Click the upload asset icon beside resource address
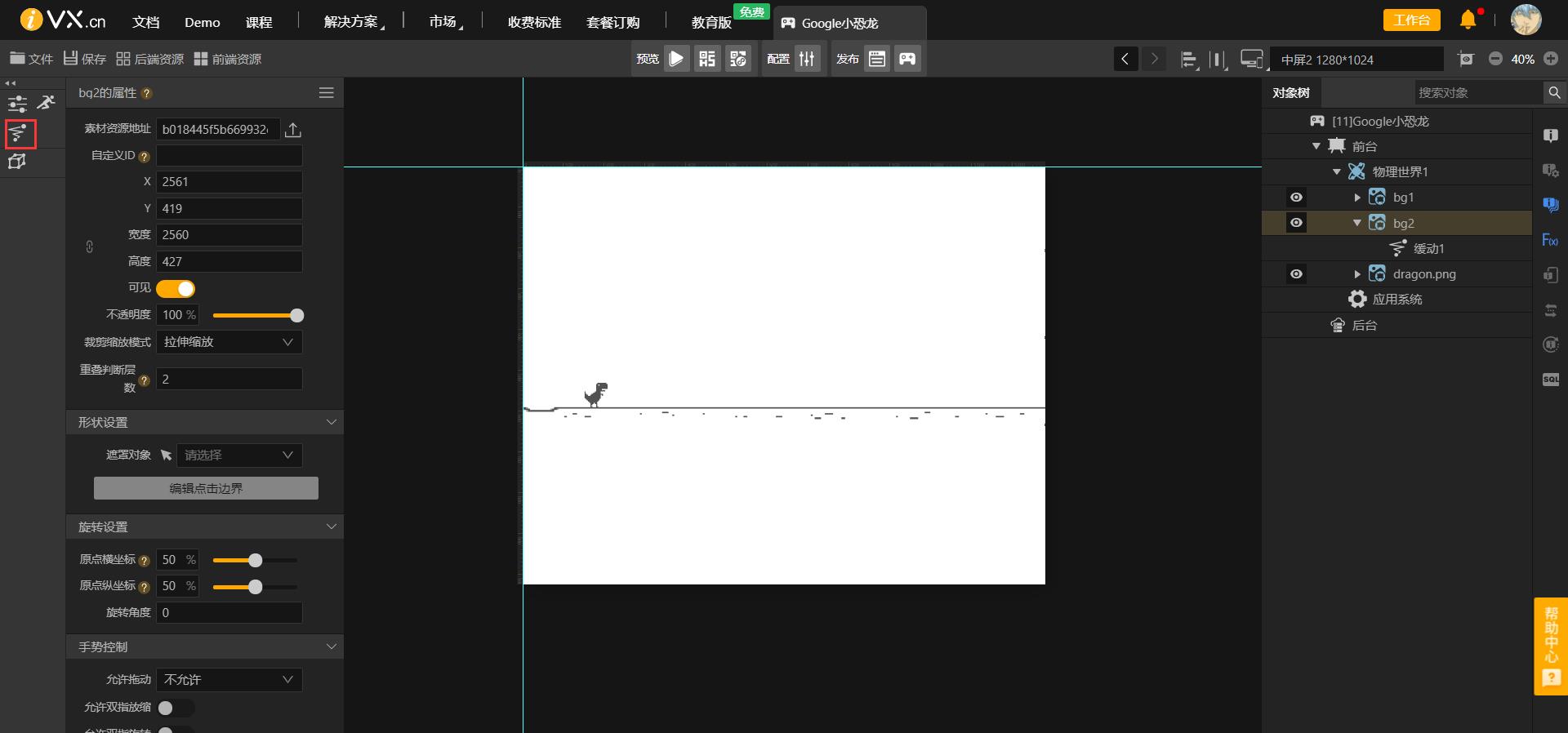This screenshot has width=1568, height=733. pos(294,130)
